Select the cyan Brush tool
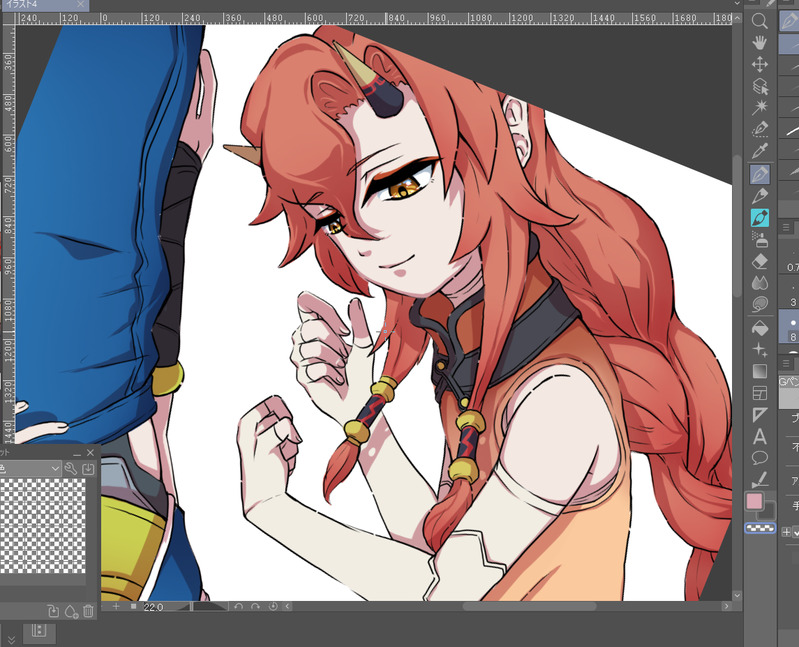The image size is (799, 647). tap(760, 218)
